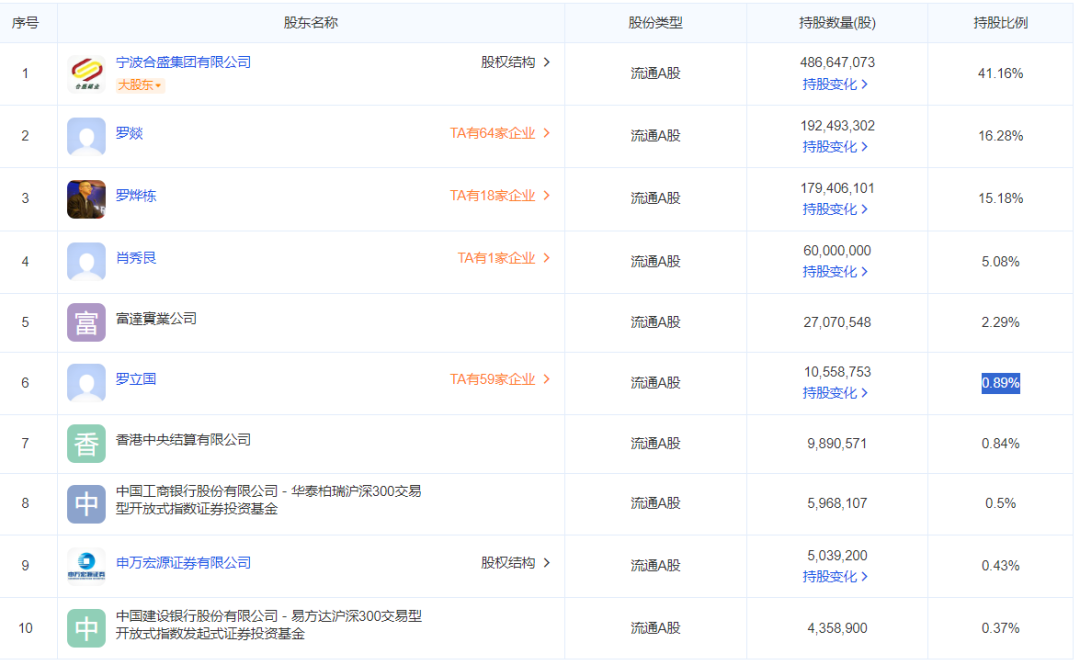
Task: Open the TA有64家企业 link for 罗燚
Action: coord(500,133)
